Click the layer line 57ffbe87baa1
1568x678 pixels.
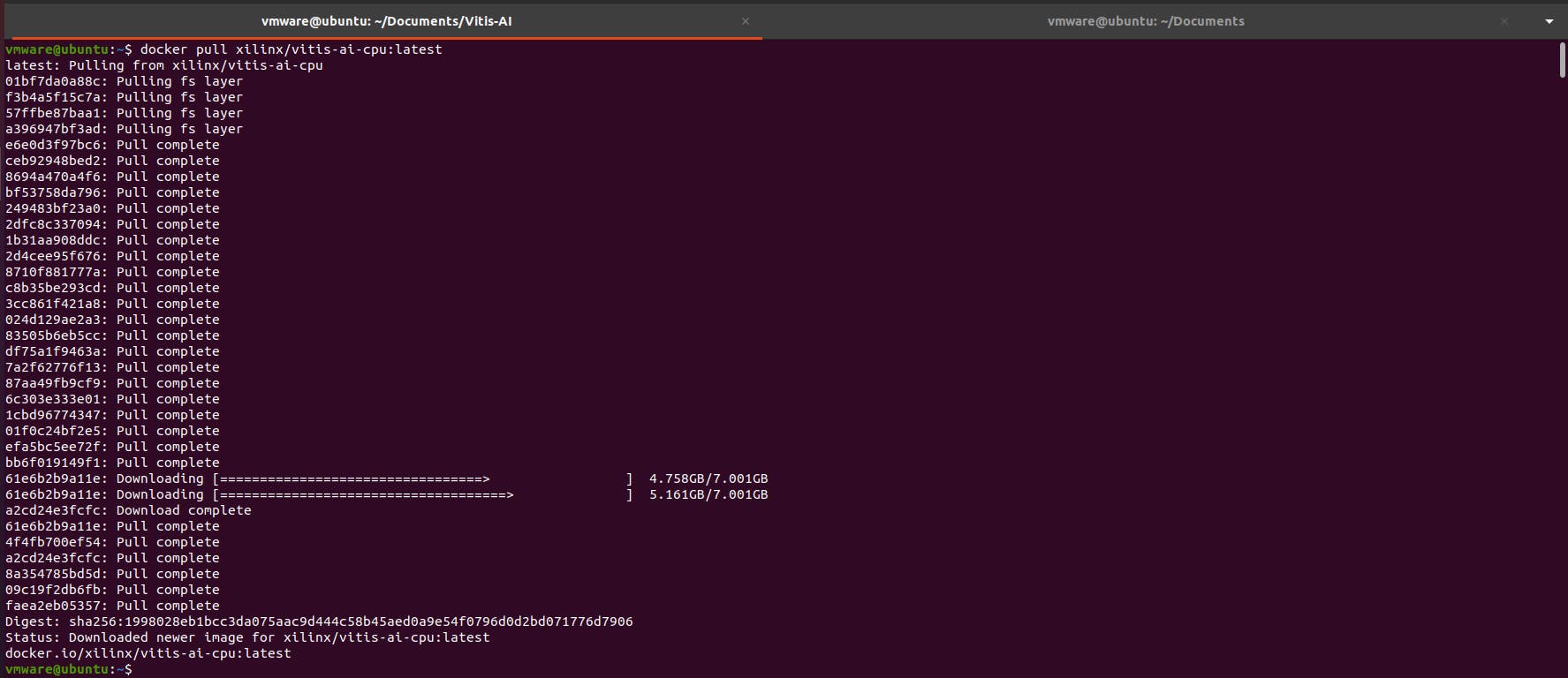124,113
